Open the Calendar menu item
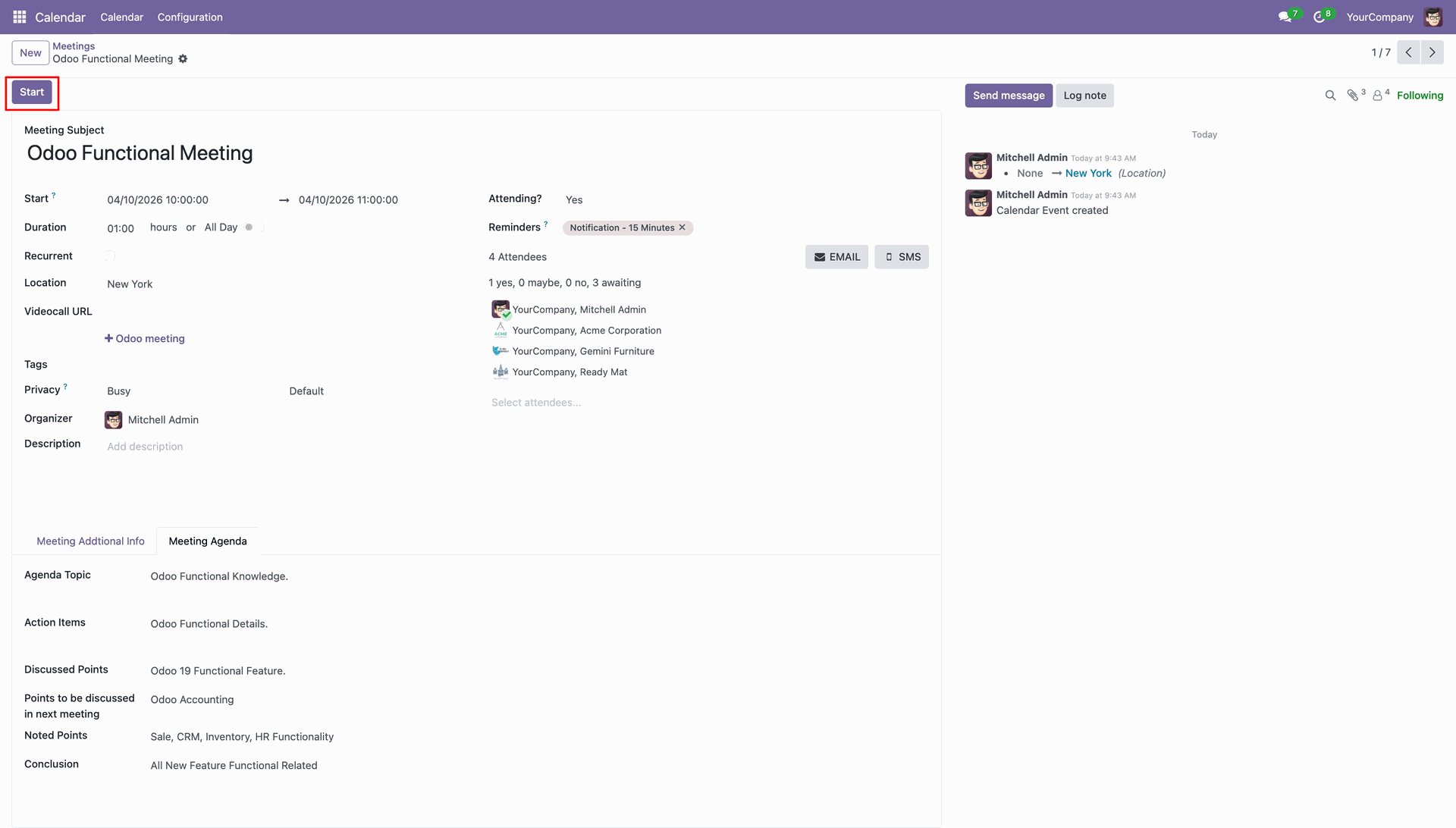The image size is (1456, 828). 122,17
